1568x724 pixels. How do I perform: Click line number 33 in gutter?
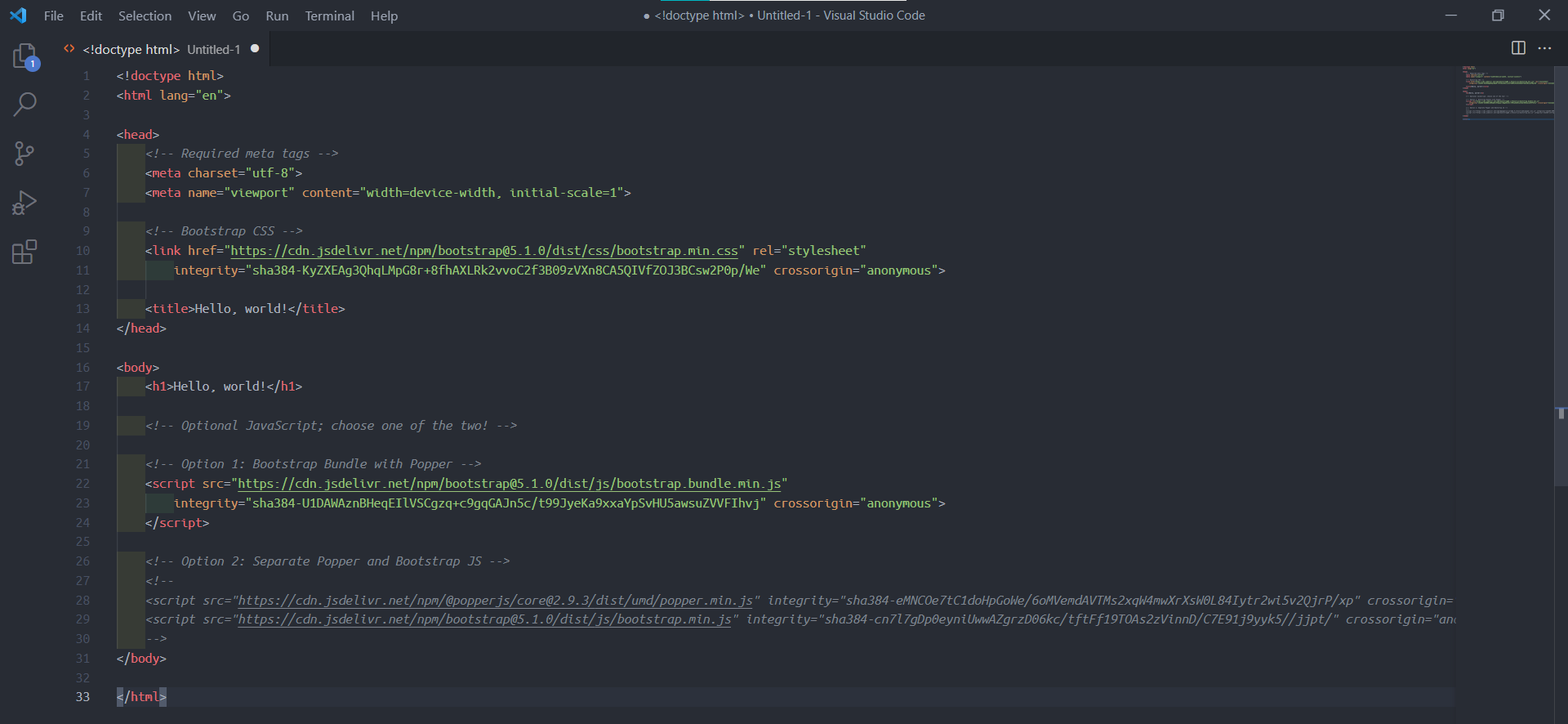[x=82, y=697]
